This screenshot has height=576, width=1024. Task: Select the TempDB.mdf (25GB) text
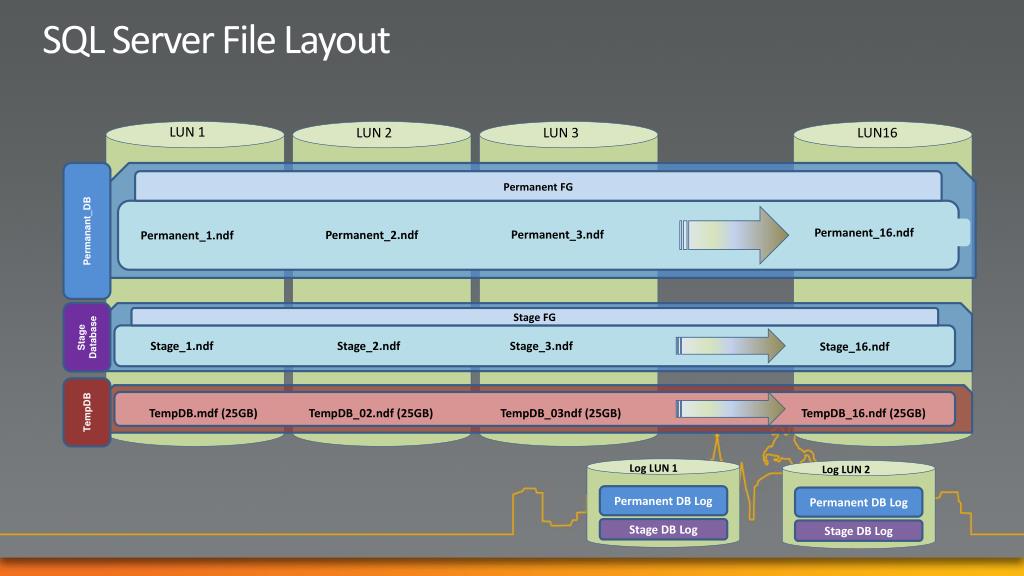point(203,413)
